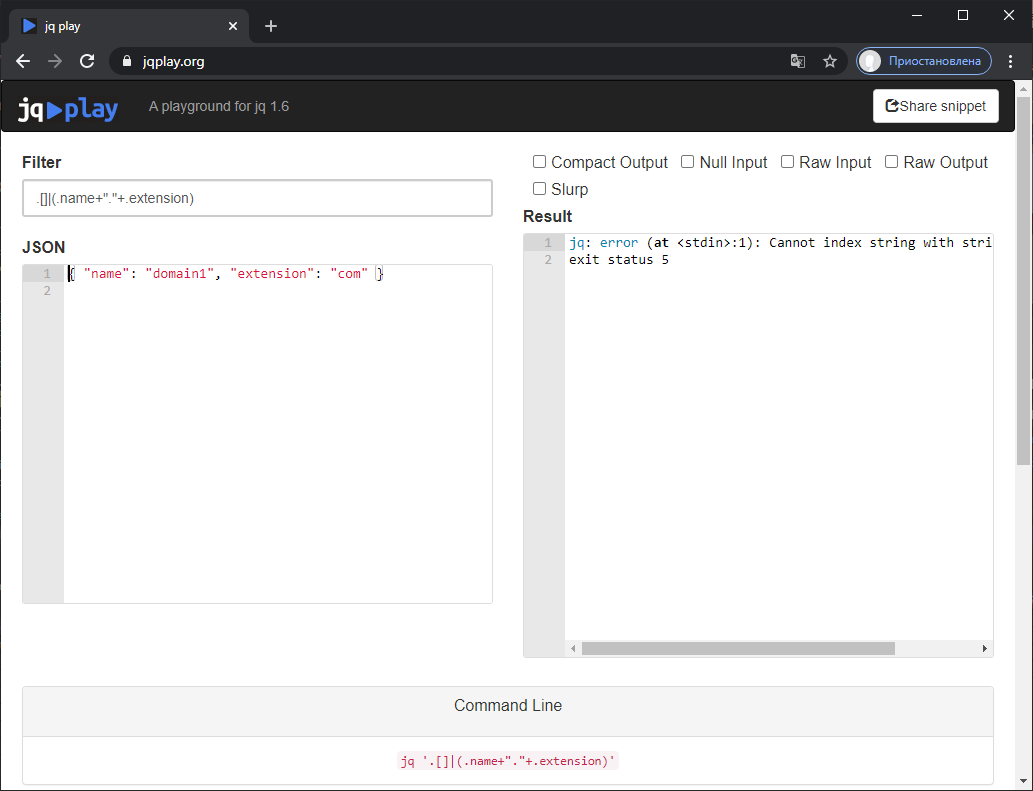Click the translate page icon
The height and width of the screenshot is (791, 1033).
coord(797,61)
